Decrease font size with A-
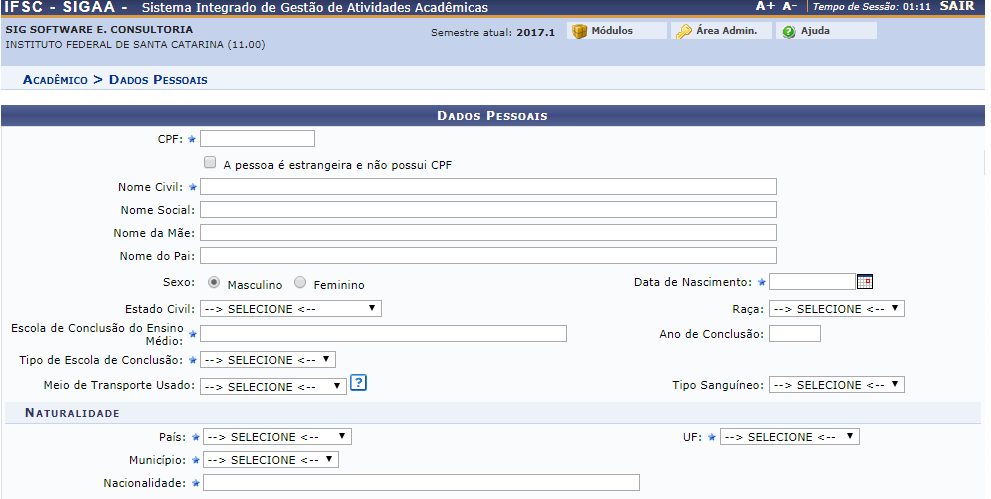 pos(789,6)
